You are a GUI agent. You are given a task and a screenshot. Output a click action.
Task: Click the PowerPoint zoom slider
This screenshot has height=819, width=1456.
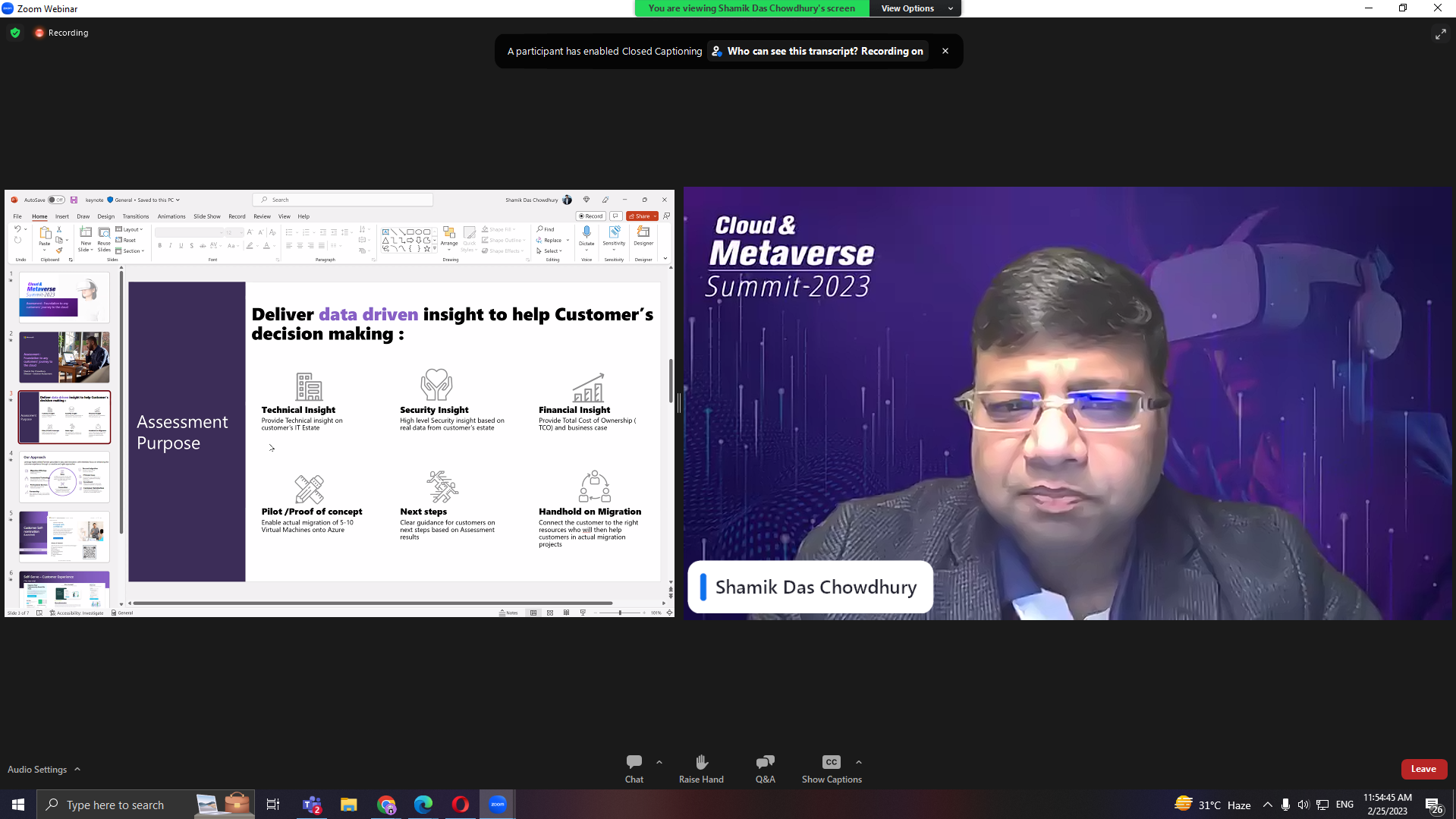(620, 613)
